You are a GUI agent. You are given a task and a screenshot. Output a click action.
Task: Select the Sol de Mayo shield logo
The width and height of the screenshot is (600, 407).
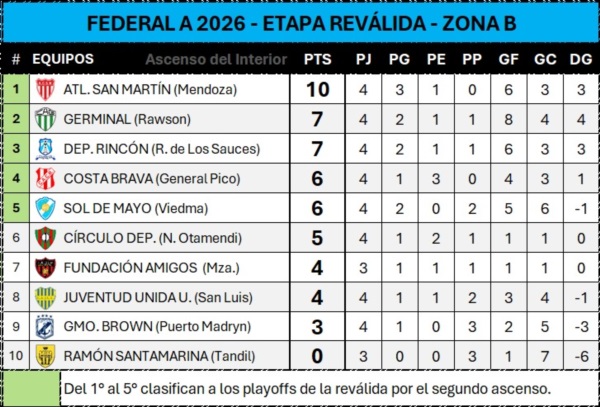pyautogui.click(x=46, y=208)
